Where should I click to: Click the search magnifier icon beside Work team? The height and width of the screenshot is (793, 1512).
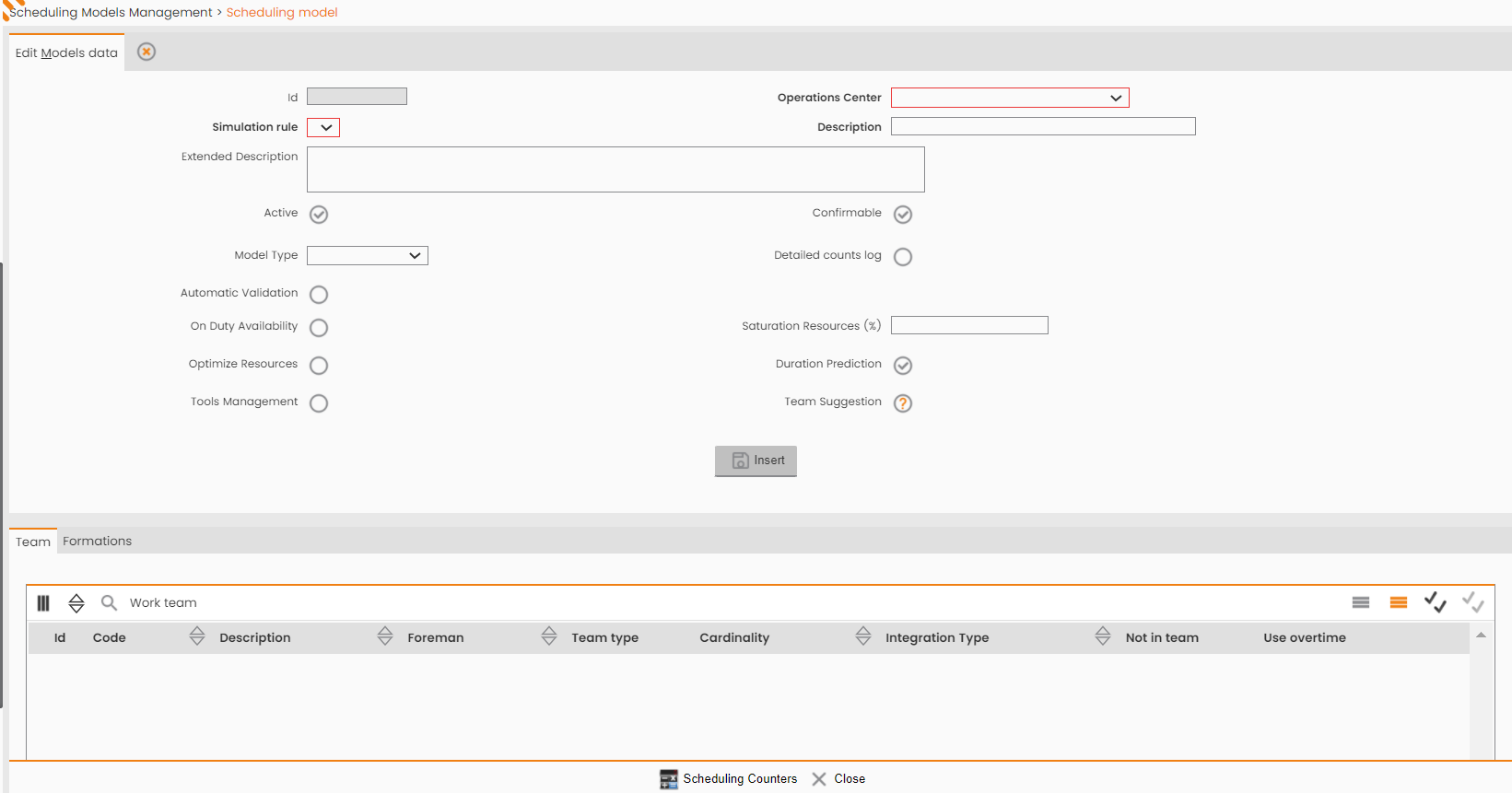pos(109,602)
